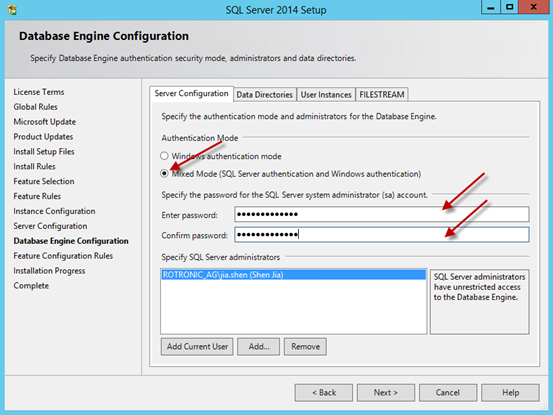The width and height of the screenshot is (553, 415).
Task: Open the Data Directories tab
Action: pos(265,94)
